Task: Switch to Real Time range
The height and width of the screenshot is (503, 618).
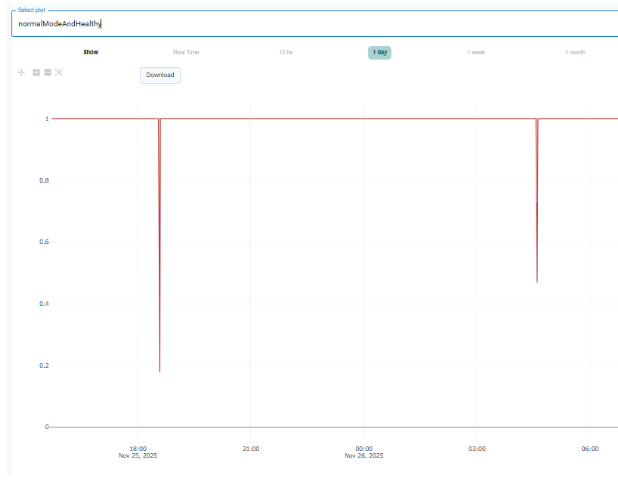Action: tap(186, 52)
